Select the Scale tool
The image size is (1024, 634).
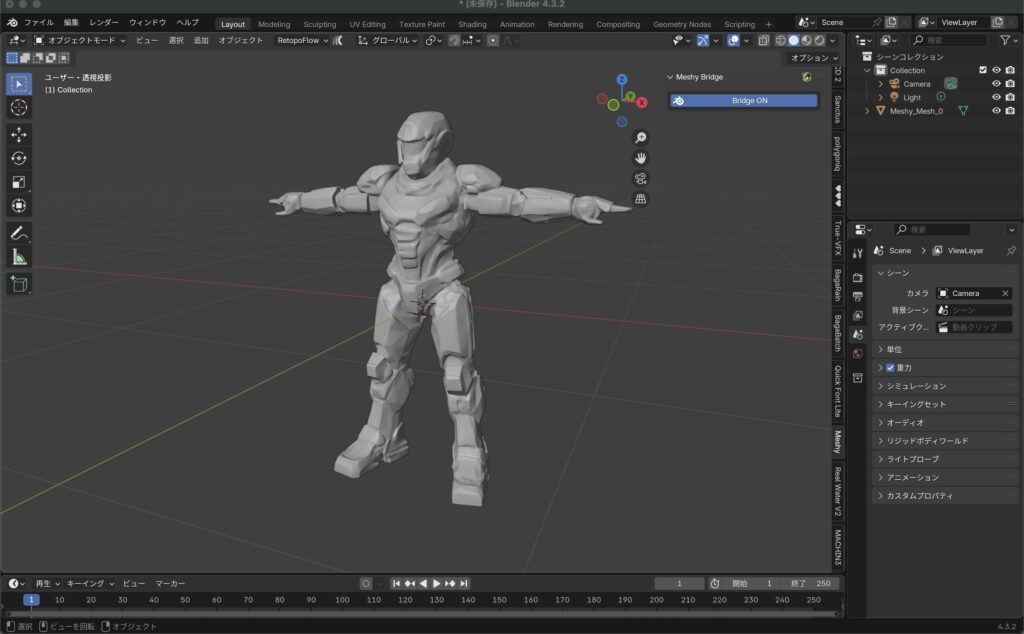click(x=19, y=182)
